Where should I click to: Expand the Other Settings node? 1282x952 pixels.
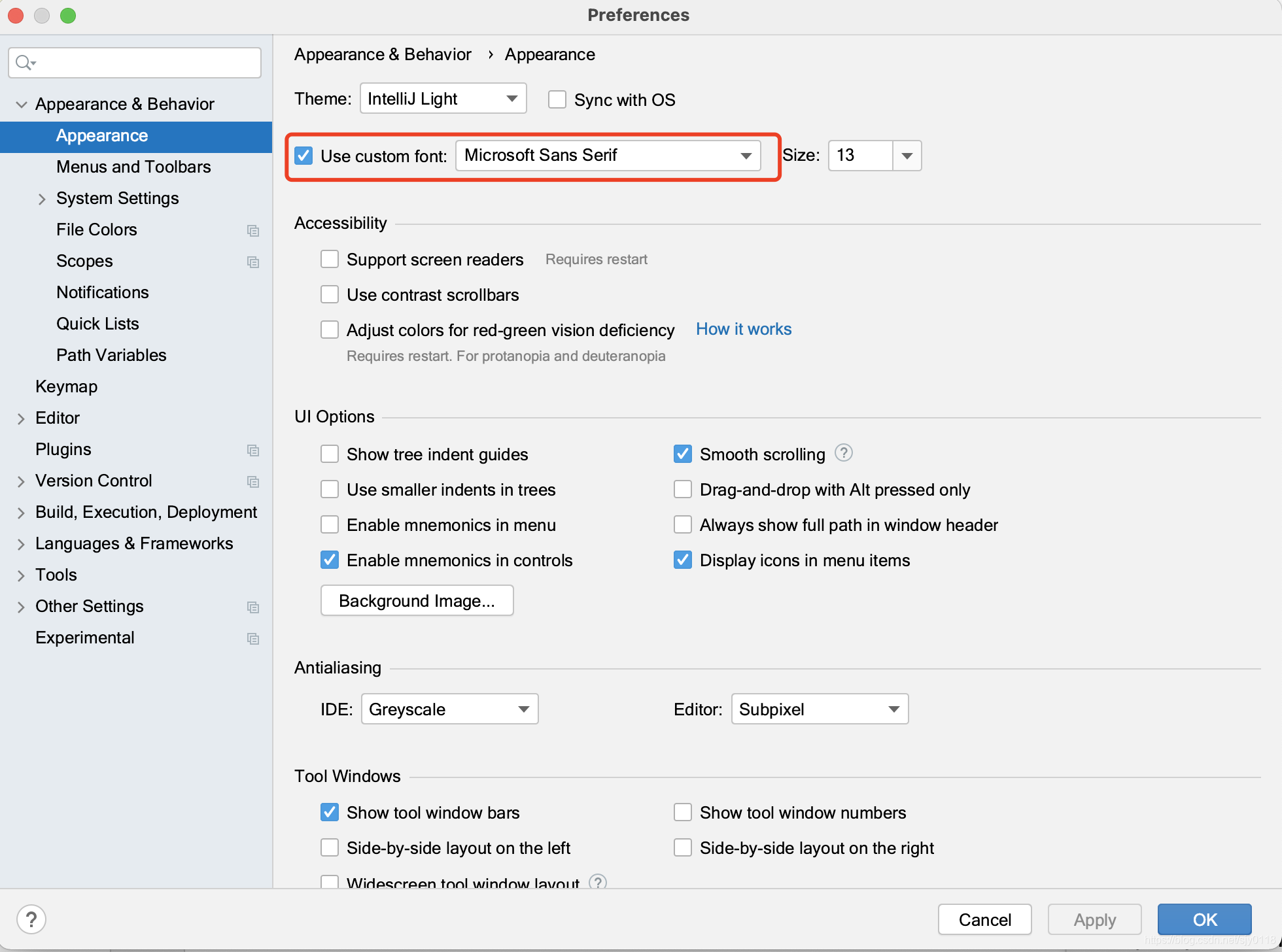click(x=21, y=607)
